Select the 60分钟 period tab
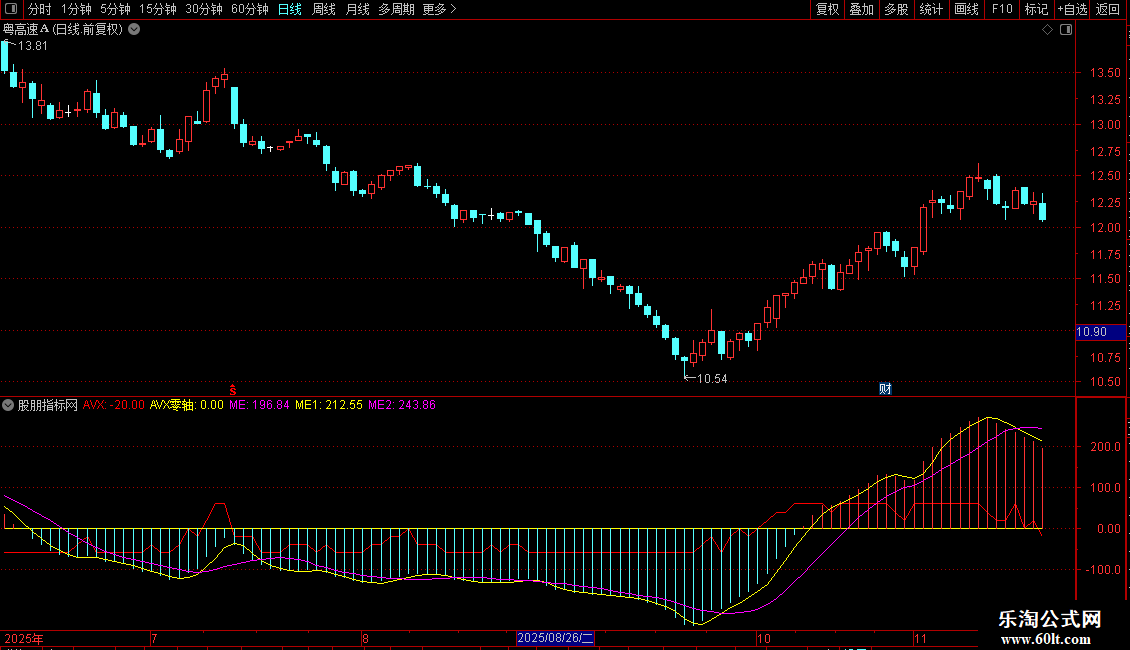This screenshot has height=650, width=1130. point(249,9)
